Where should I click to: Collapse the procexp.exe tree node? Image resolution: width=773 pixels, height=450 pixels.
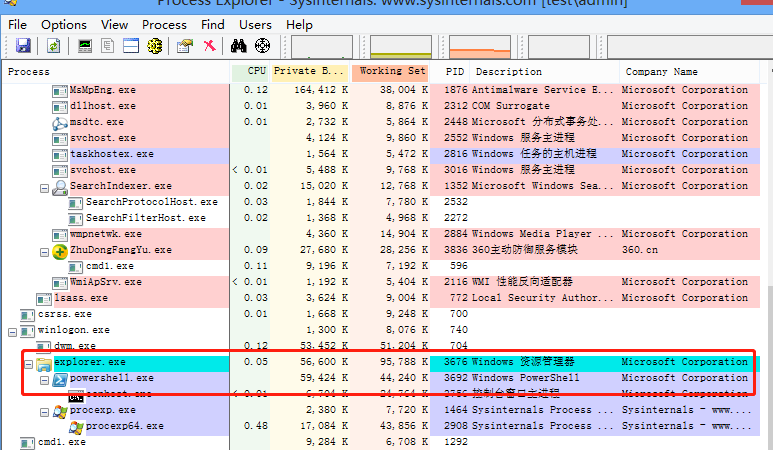pyautogui.click(x=44, y=412)
